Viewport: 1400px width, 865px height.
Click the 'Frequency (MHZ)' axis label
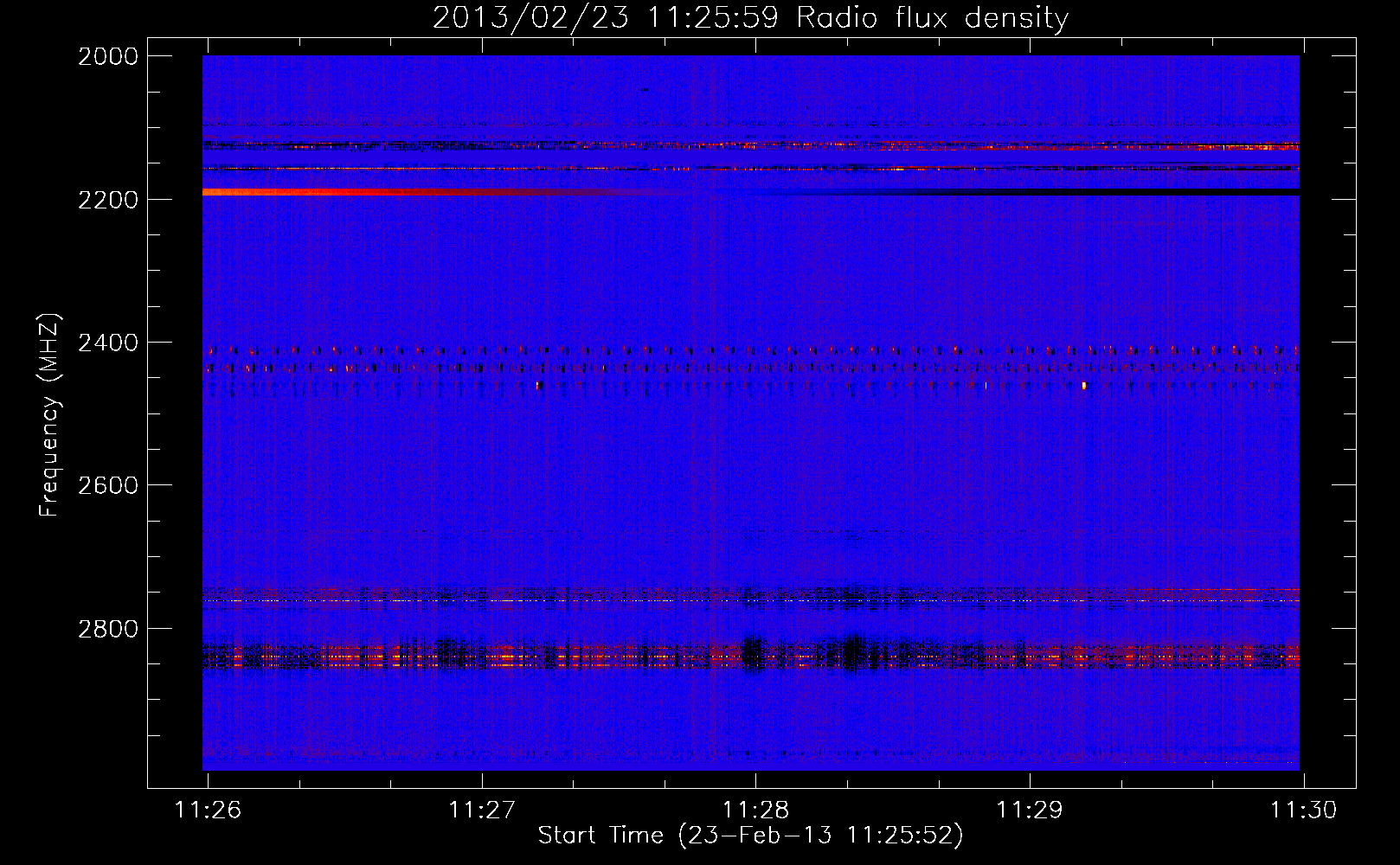pyautogui.click(x=50, y=415)
